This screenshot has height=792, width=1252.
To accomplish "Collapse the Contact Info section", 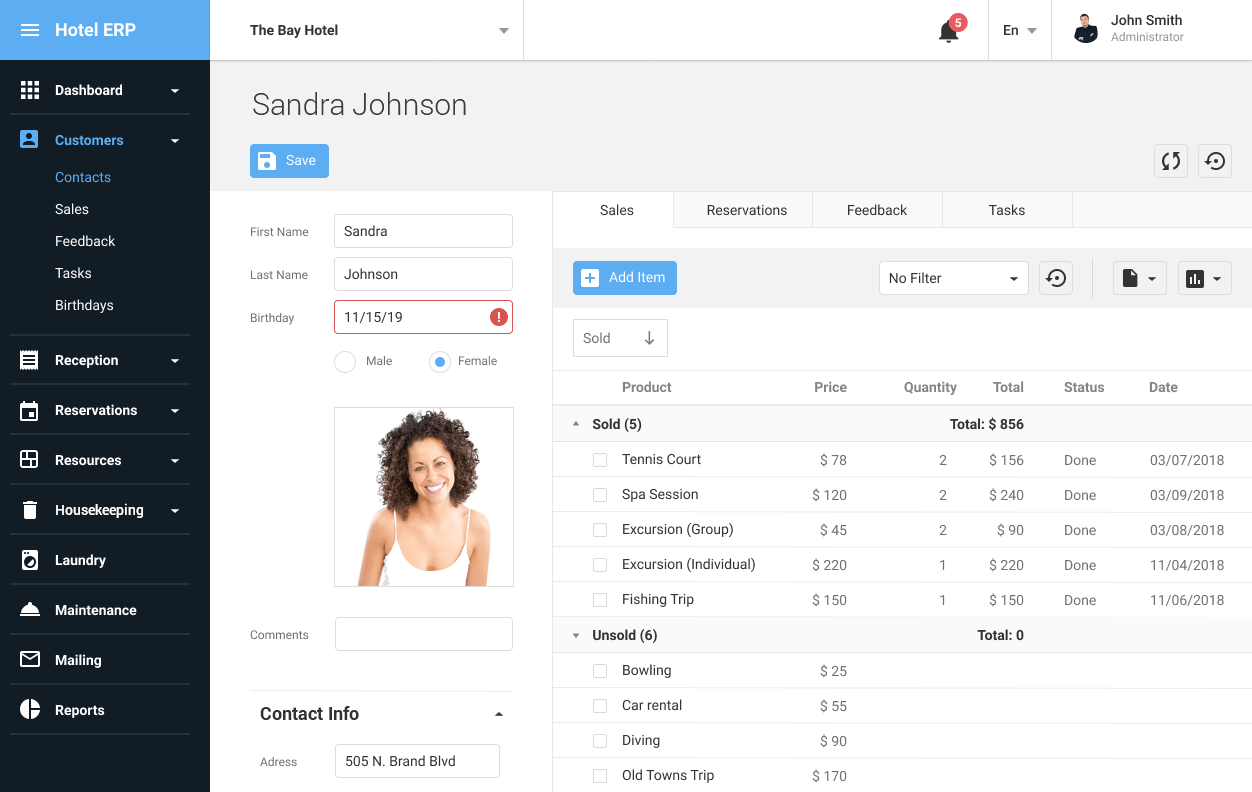I will coord(499,714).
